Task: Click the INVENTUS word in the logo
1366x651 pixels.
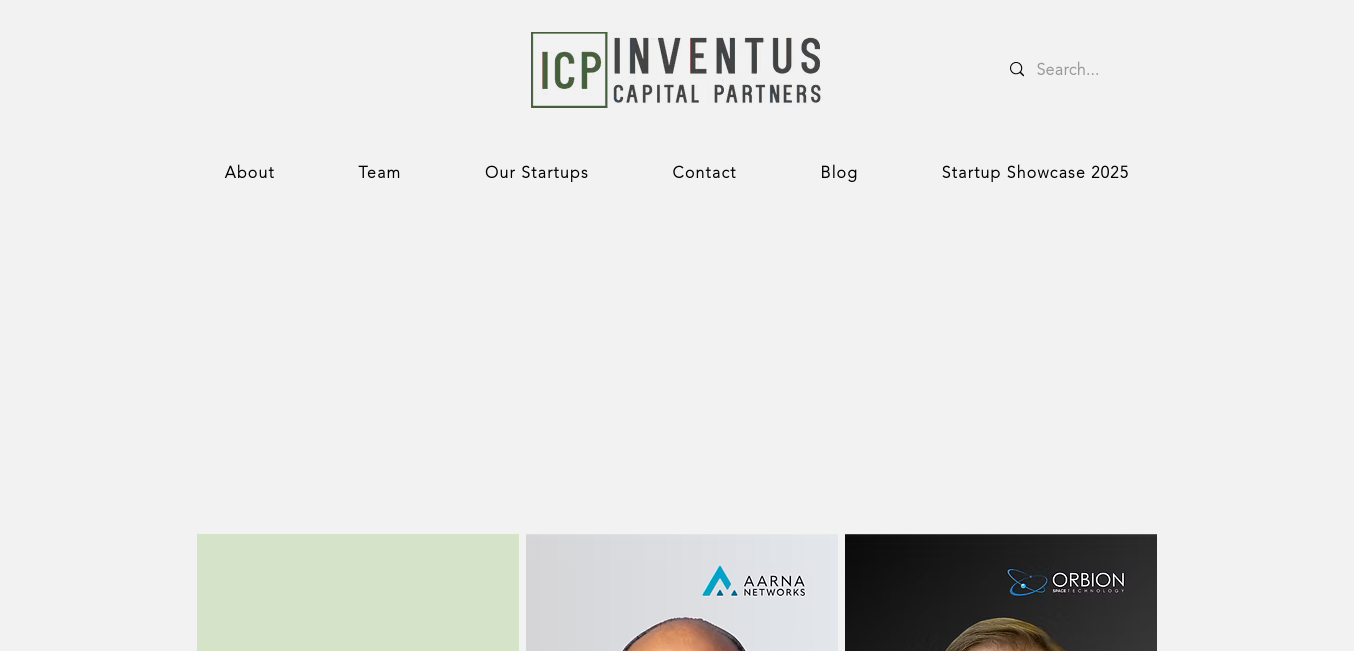Action: pos(717,56)
